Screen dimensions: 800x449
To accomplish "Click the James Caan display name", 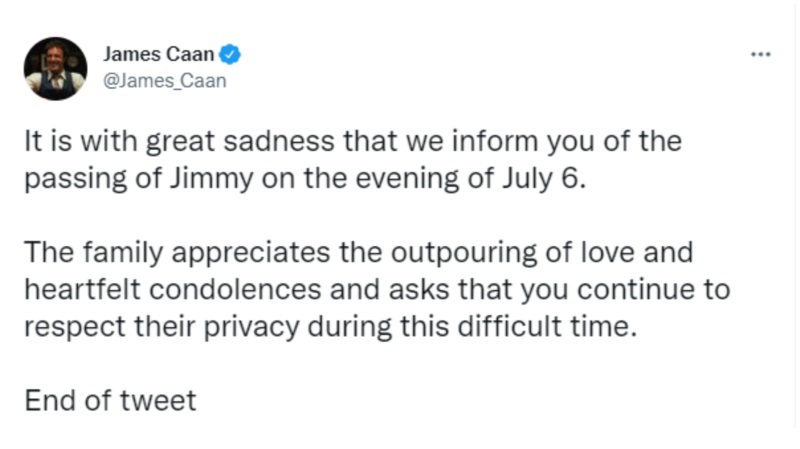I will pyautogui.click(x=159, y=55).
